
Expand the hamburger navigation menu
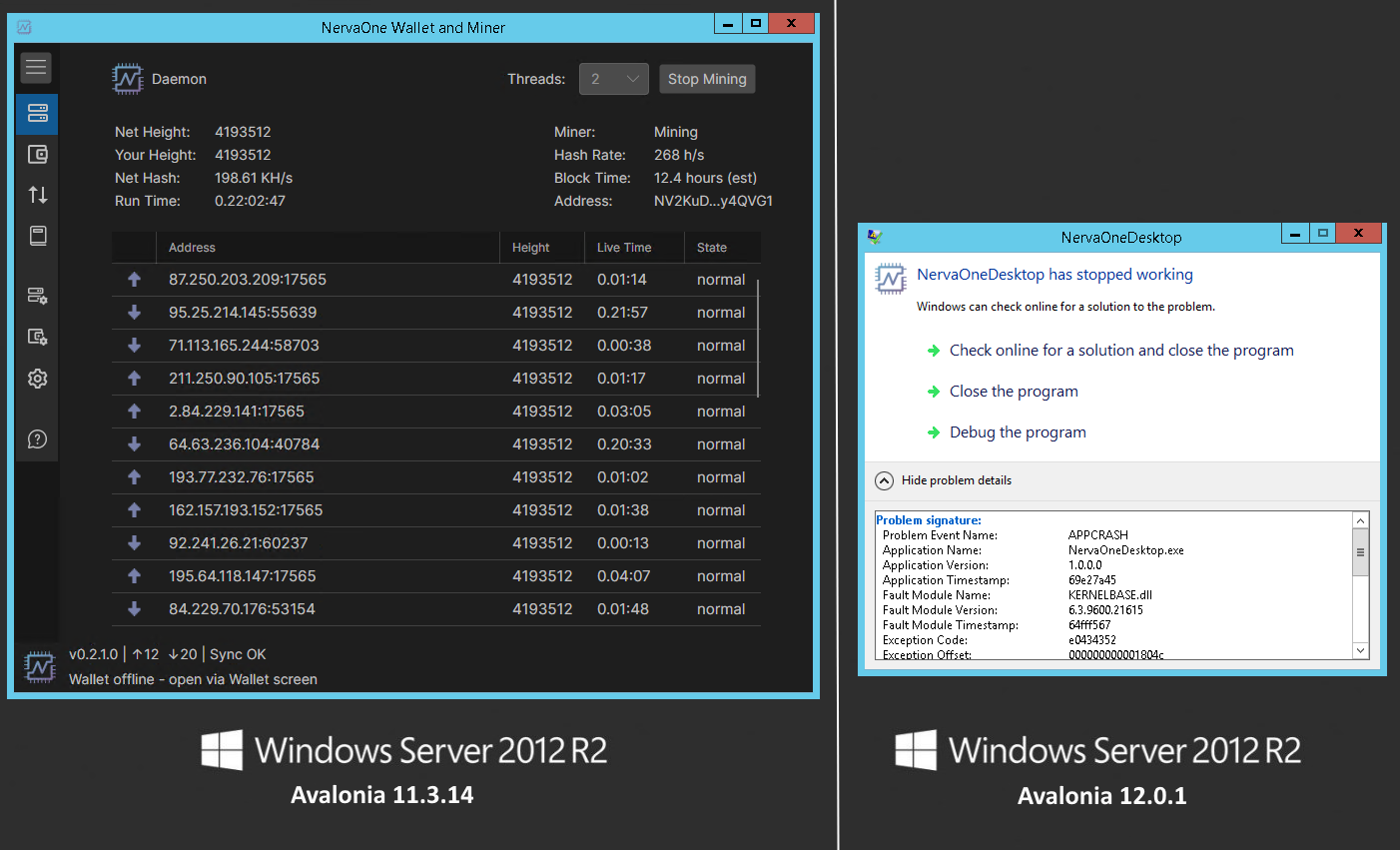37,67
